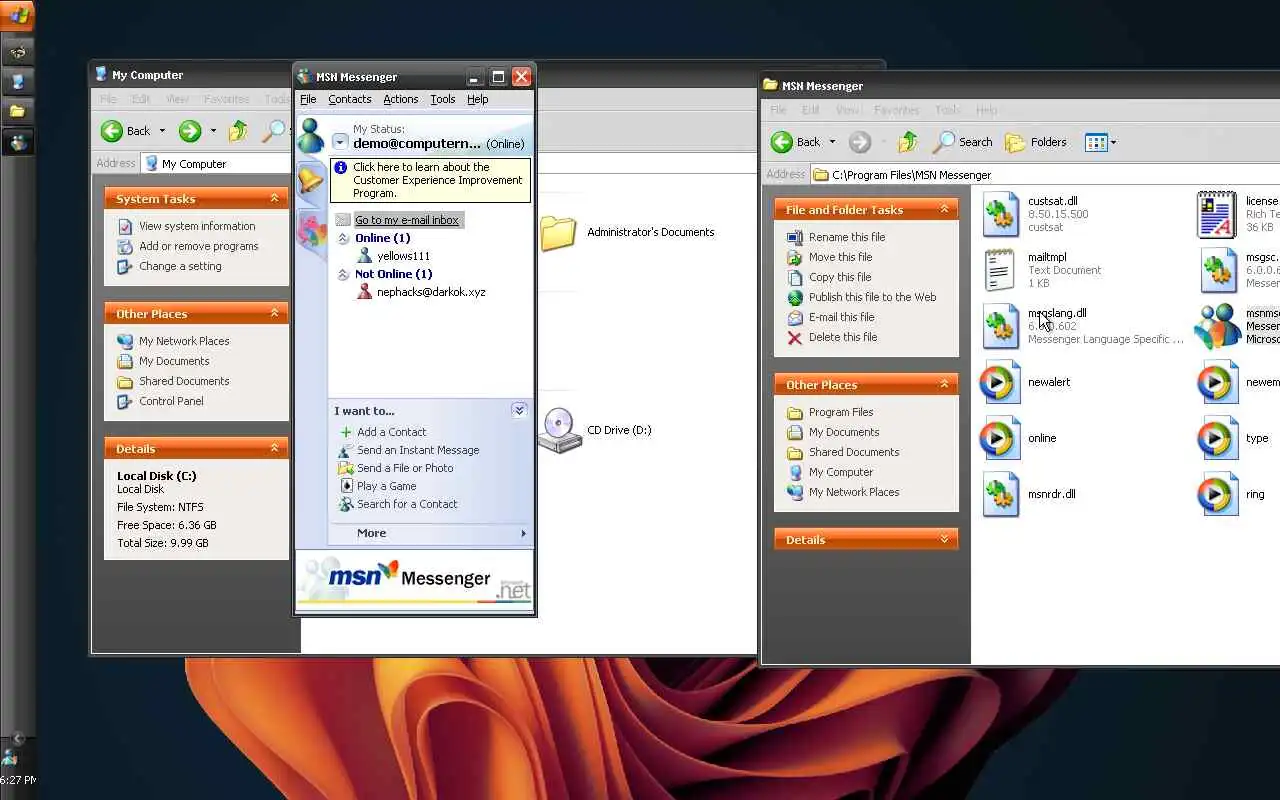Open My Computer link in MSN Messenger folder sidebar
This screenshot has width=1280, height=800.
[x=841, y=472]
